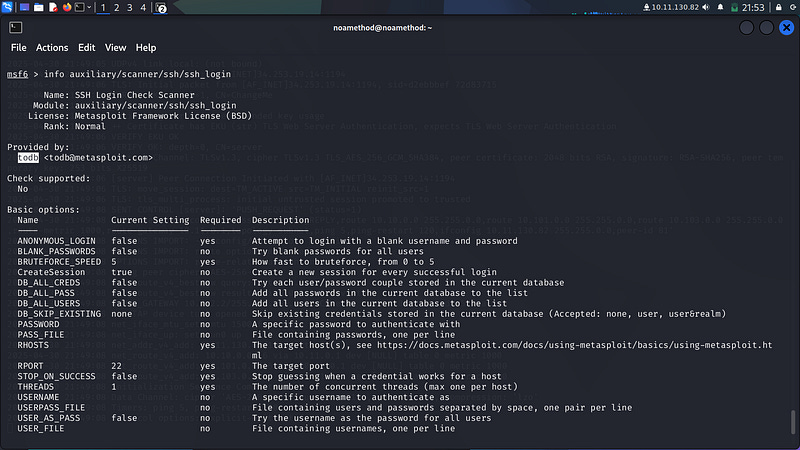Click the BRUTEFORCE_SPEED option name

tap(59, 262)
